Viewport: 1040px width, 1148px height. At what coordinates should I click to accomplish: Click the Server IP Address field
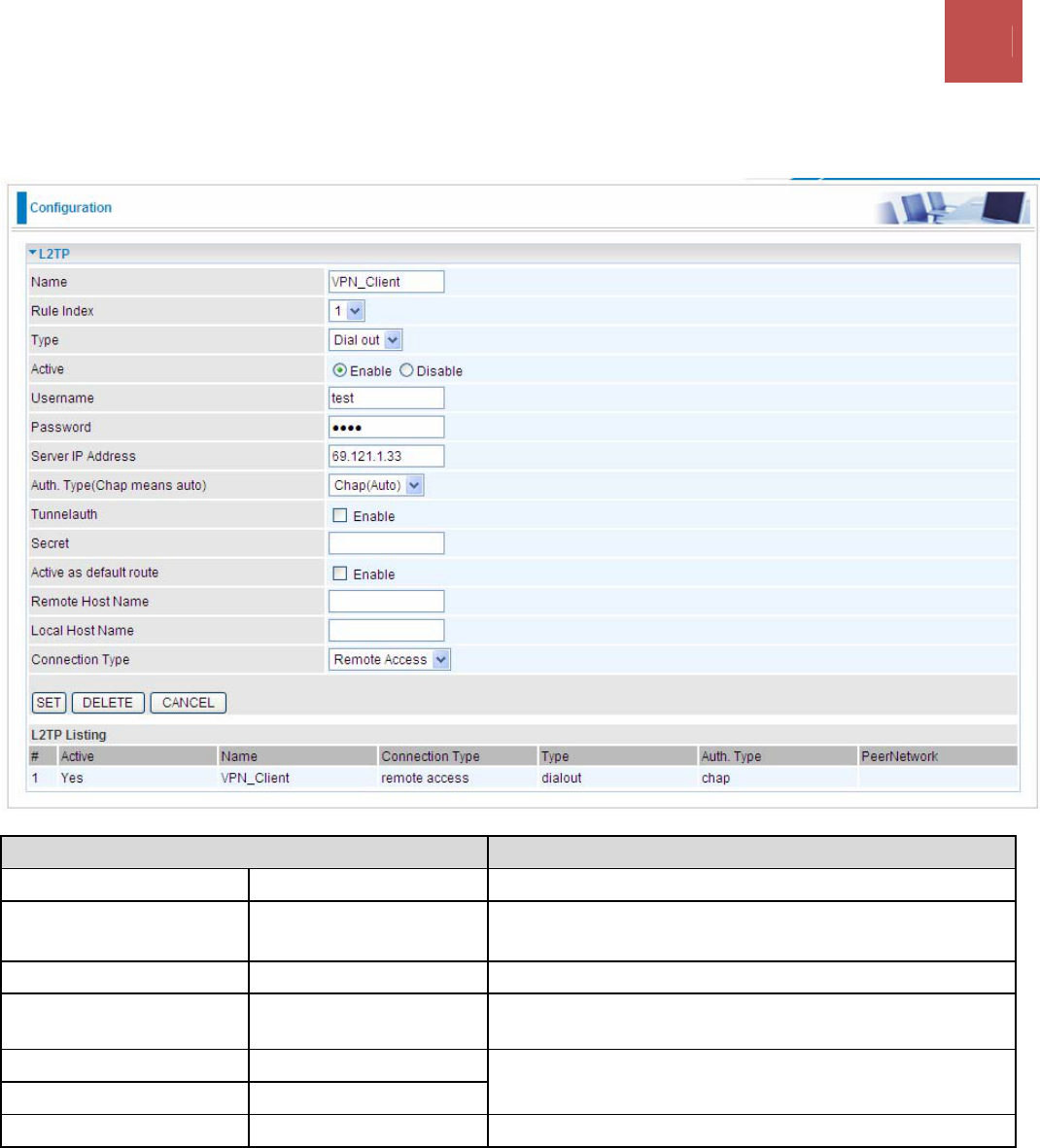pos(387,456)
